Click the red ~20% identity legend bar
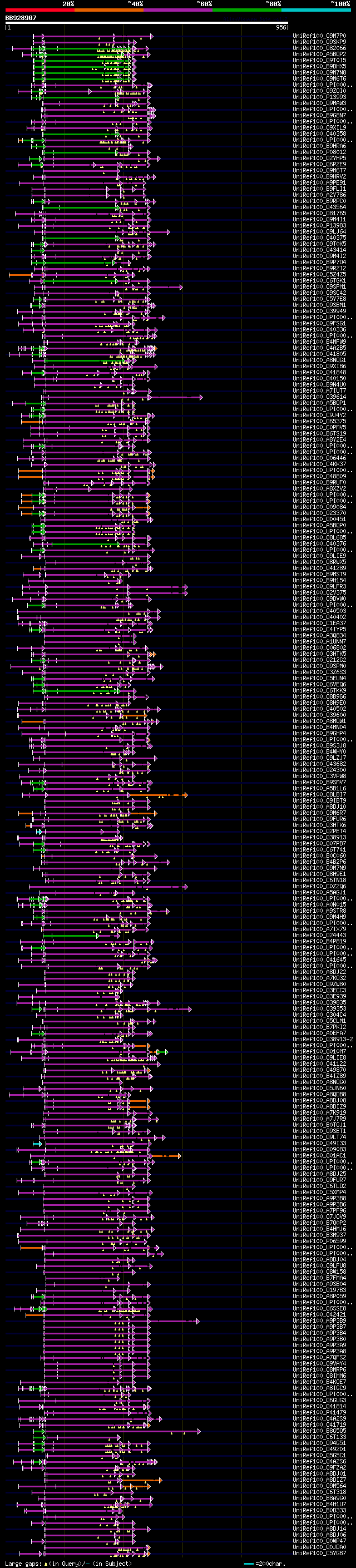The height and width of the screenshot is (1568, 356). click(x=39, y=10)
